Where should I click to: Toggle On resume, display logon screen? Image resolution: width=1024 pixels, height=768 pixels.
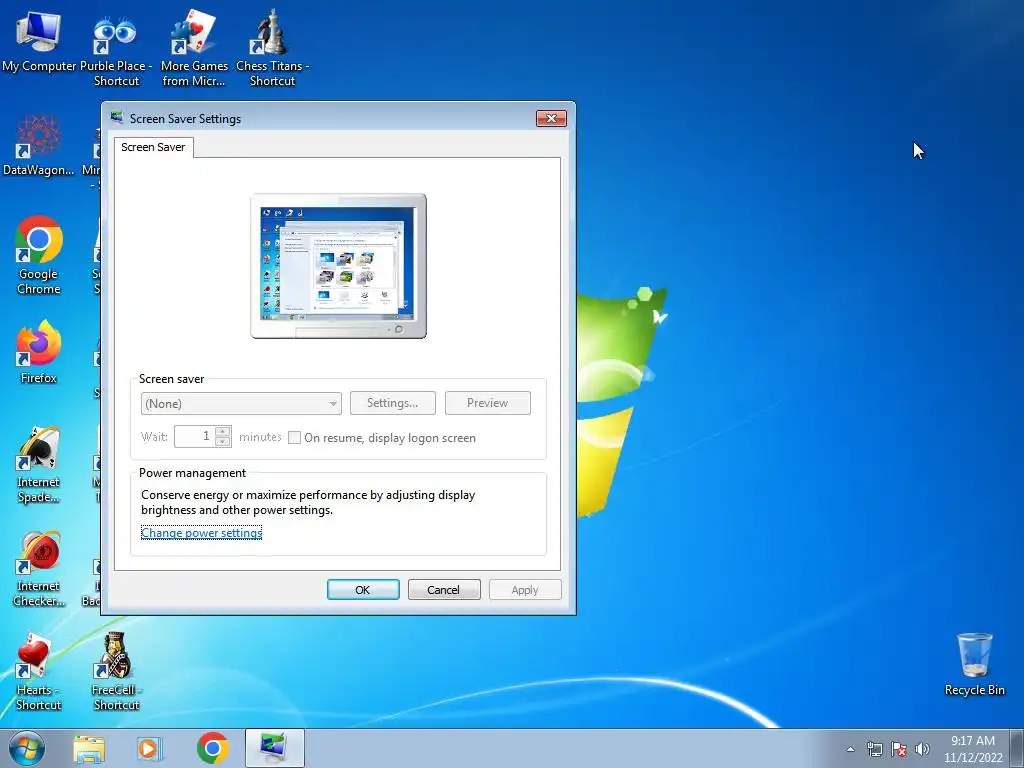[x=295, y=438]
